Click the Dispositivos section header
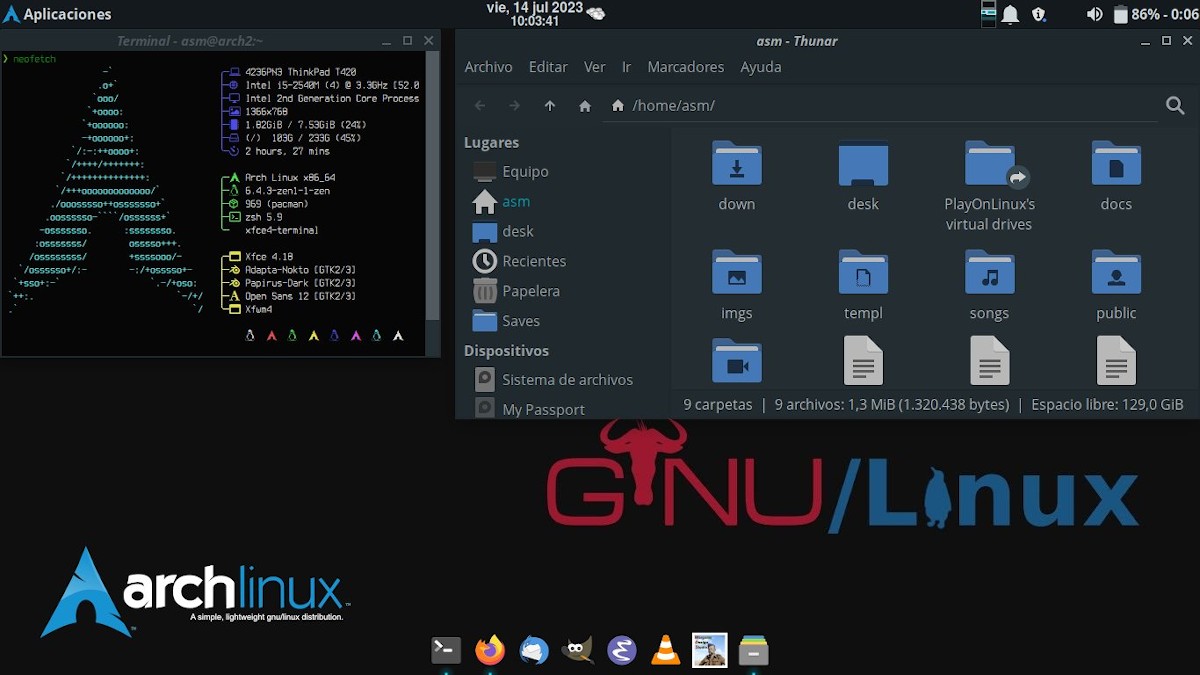Viewport: 1200px width, 675px height. pos(506,351)
